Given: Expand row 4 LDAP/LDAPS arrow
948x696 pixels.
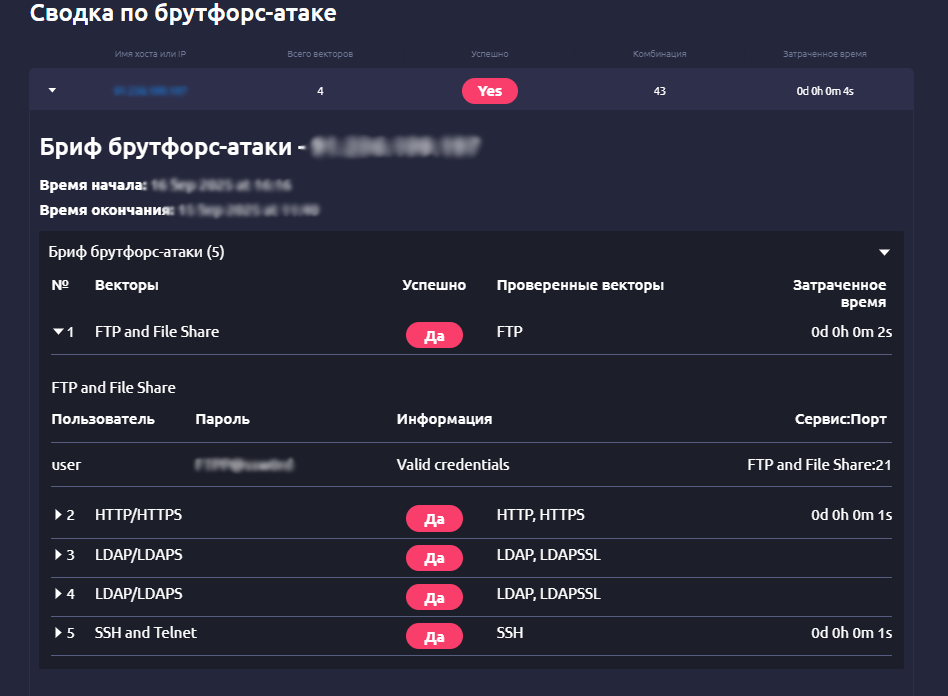Looking at the screenshot, I should coord(59,594).
